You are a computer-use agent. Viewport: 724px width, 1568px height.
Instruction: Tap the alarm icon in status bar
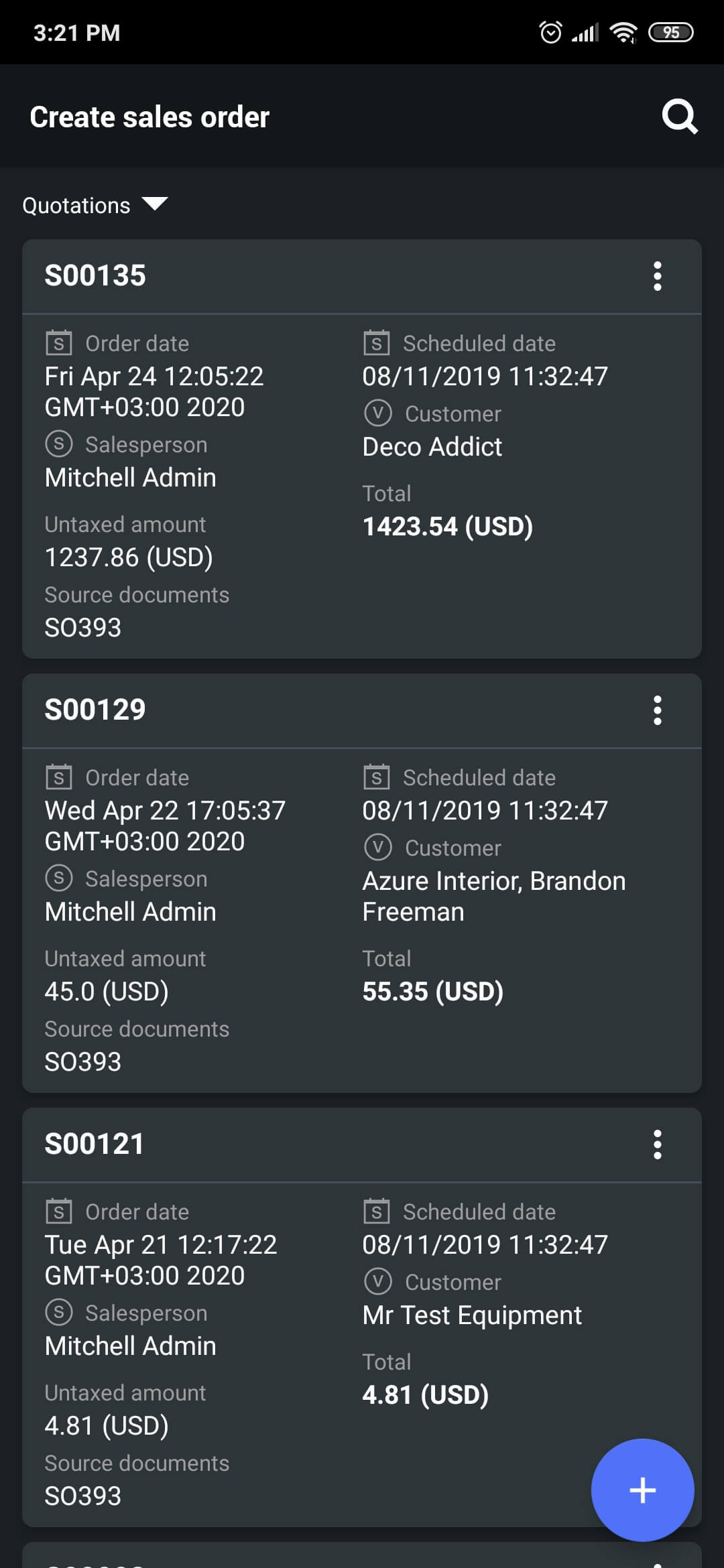coord(550,32)
